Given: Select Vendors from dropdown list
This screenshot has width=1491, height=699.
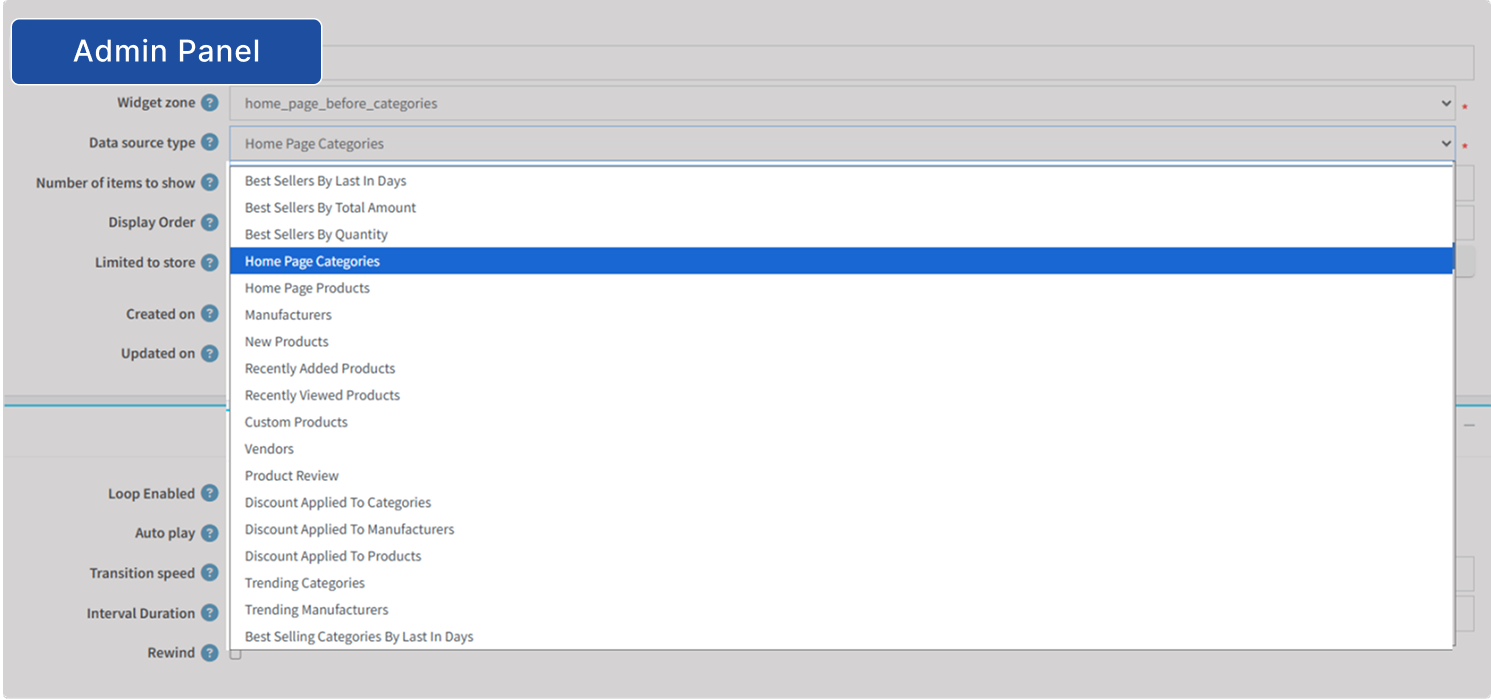Looking at the screenshot, I should (x=841, y=449).
